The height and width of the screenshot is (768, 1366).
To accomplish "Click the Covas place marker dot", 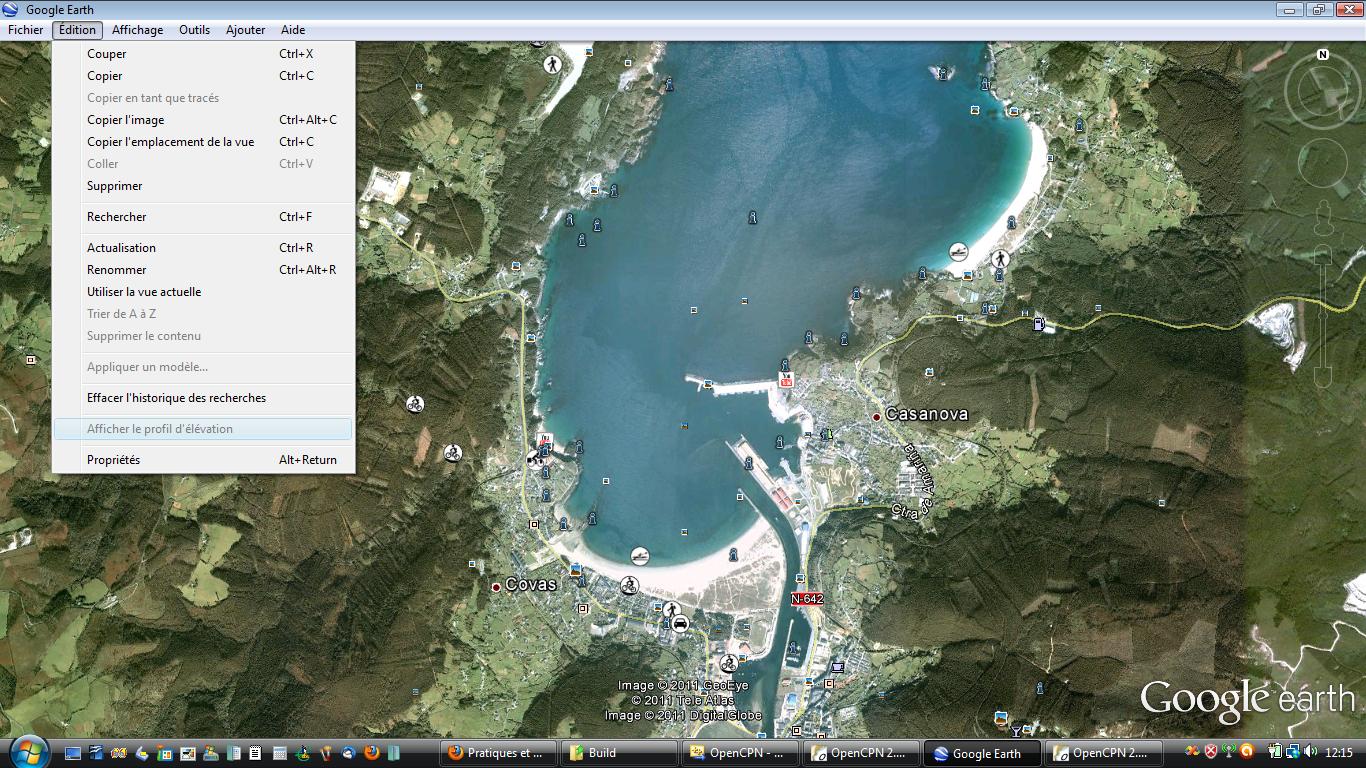I will pyautogui.click(x=496, y=587).
